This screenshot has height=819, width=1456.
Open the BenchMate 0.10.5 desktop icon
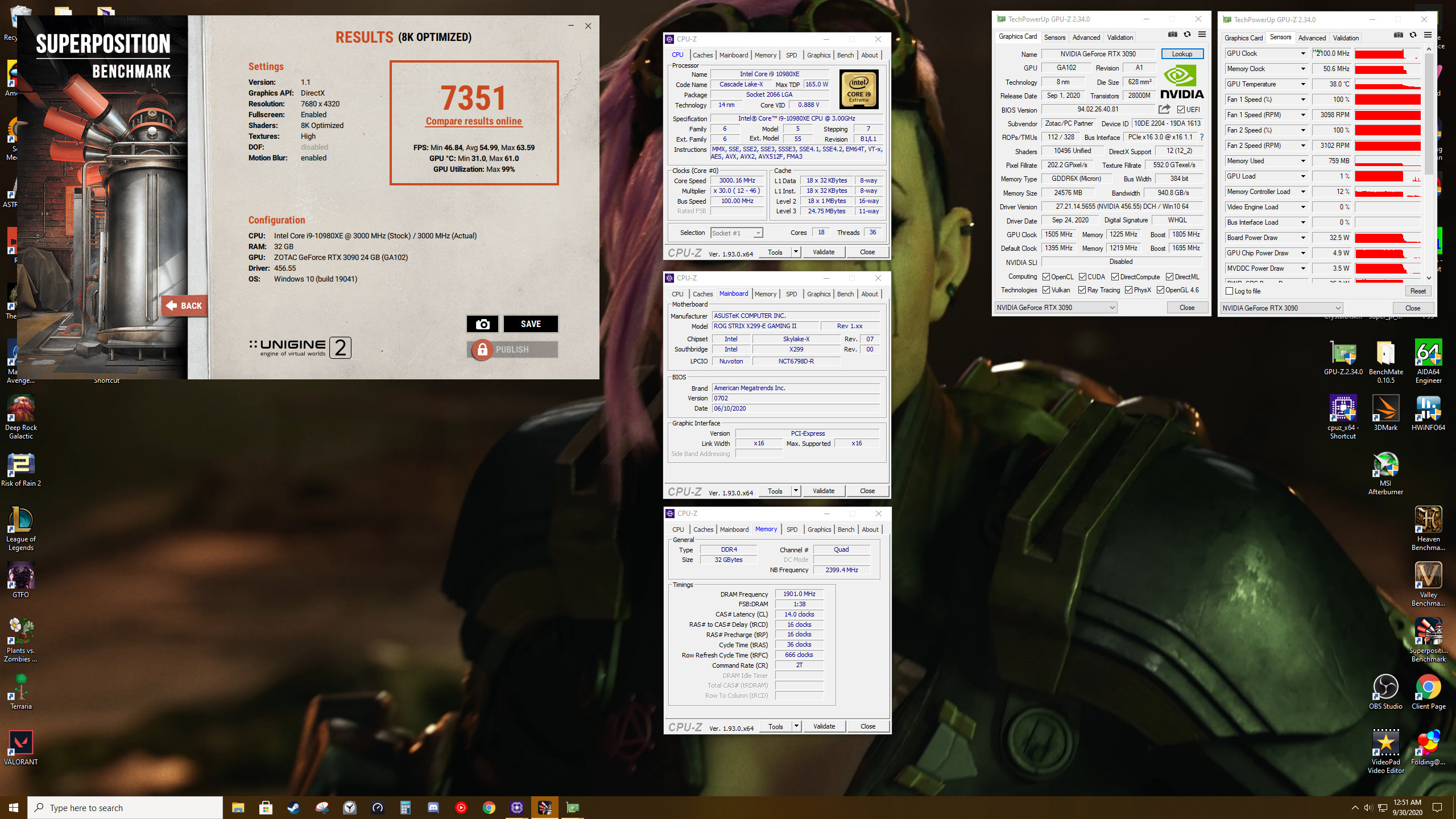[x=1385, y=362]
